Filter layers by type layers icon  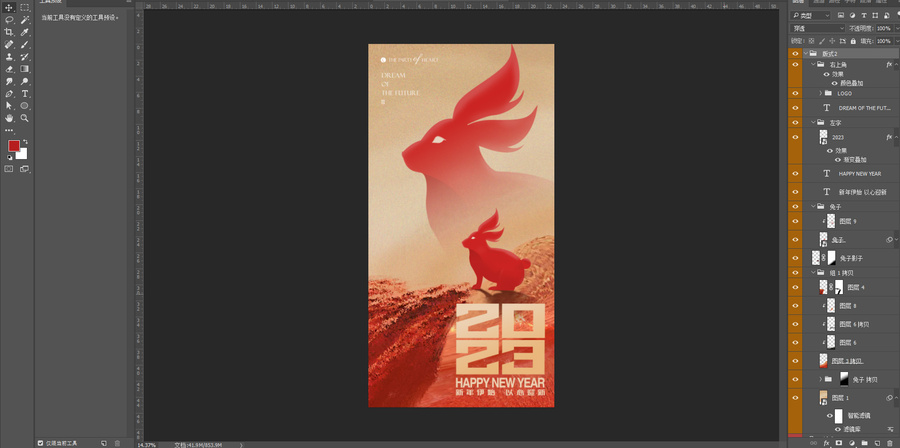pos(864,15)
